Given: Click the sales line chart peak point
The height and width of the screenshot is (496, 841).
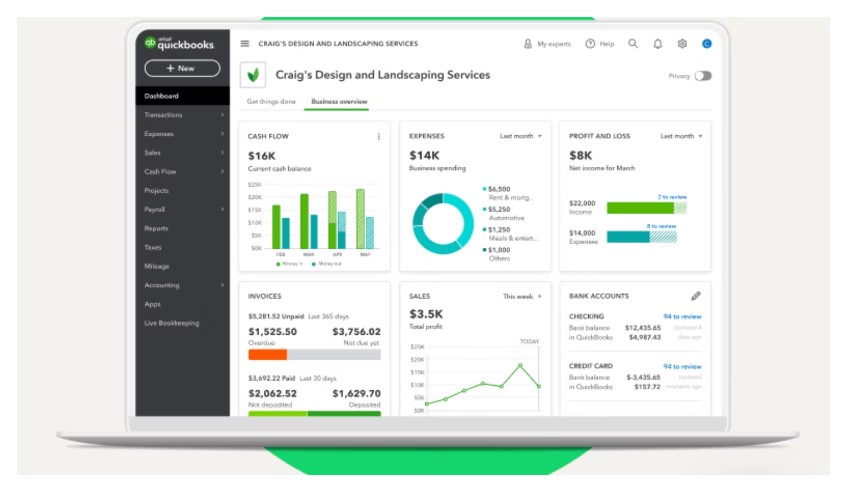Looking at the screenshot, I should [x=520, y=366].
